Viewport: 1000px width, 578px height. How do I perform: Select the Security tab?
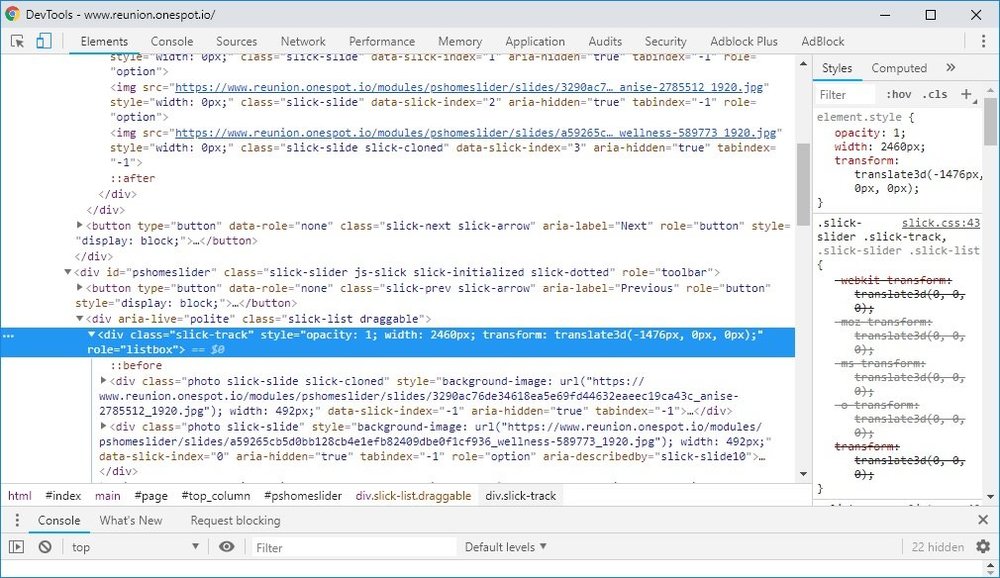coord(665,41)
